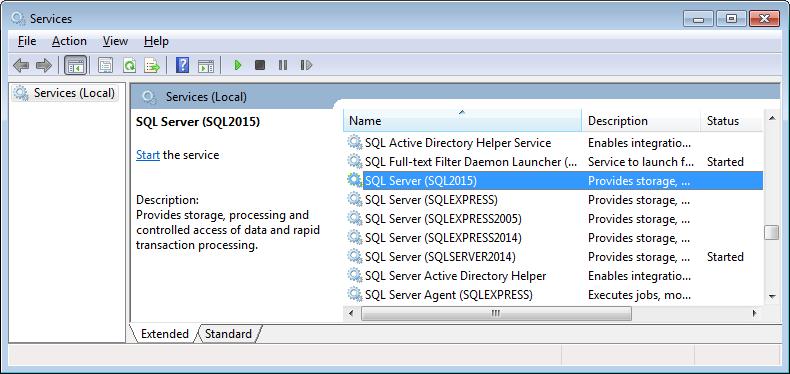Click gear icon beside SQL Active Directory Helper Service

pyautogui.click(x=355, y=143)
